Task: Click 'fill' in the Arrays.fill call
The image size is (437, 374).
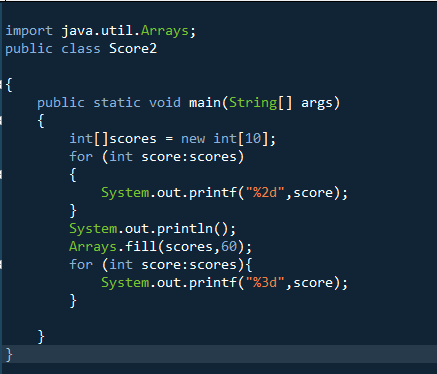Action: [141, 247]
